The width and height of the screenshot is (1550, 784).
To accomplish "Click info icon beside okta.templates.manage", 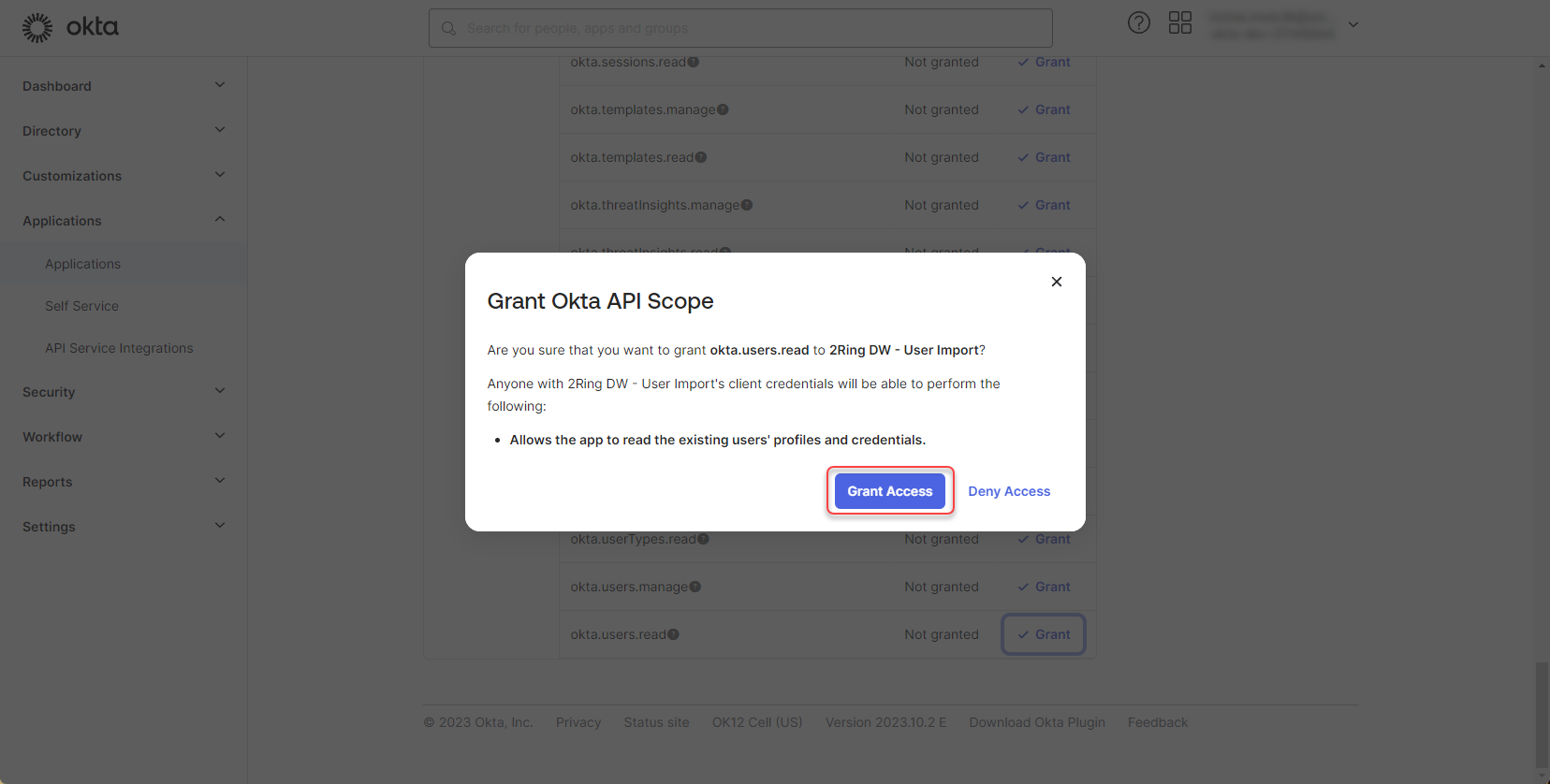I will pos(723,109).
